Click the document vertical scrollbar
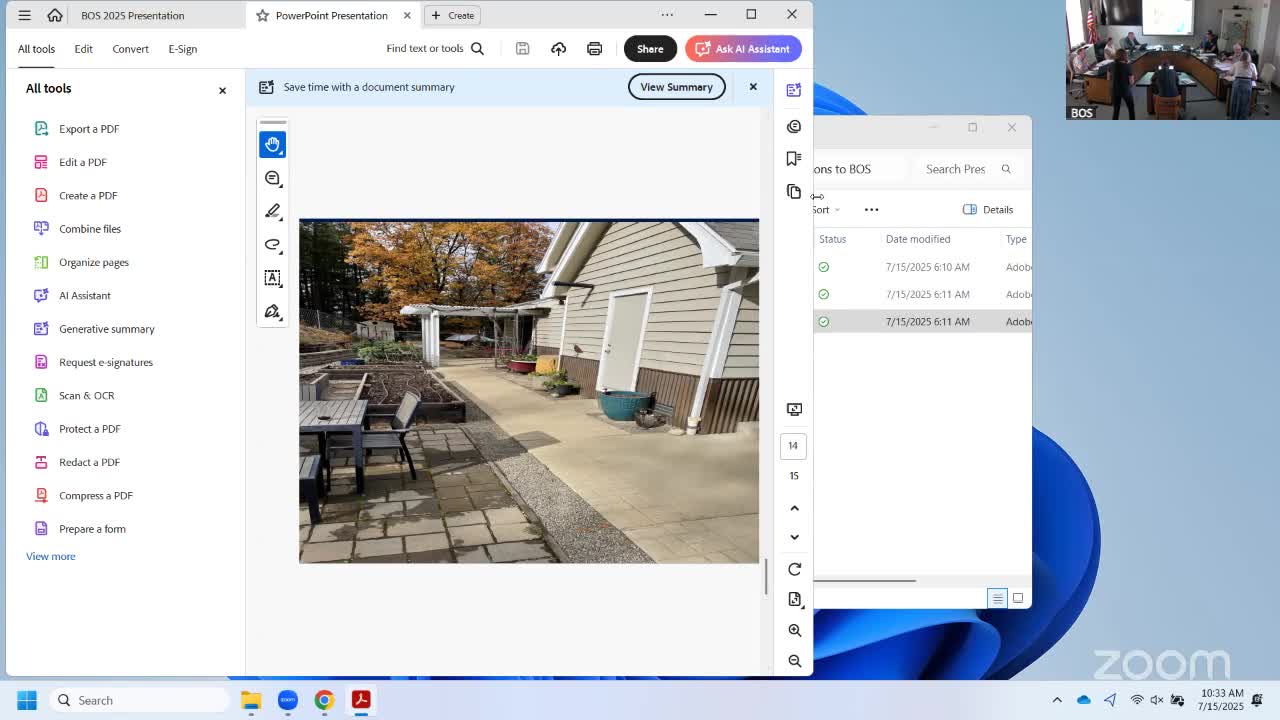 point(766,576)
